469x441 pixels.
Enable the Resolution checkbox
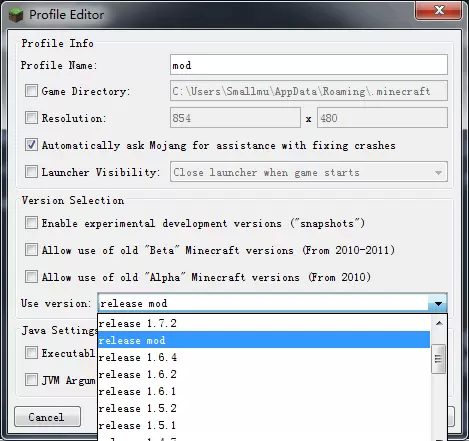pos(31,118)
